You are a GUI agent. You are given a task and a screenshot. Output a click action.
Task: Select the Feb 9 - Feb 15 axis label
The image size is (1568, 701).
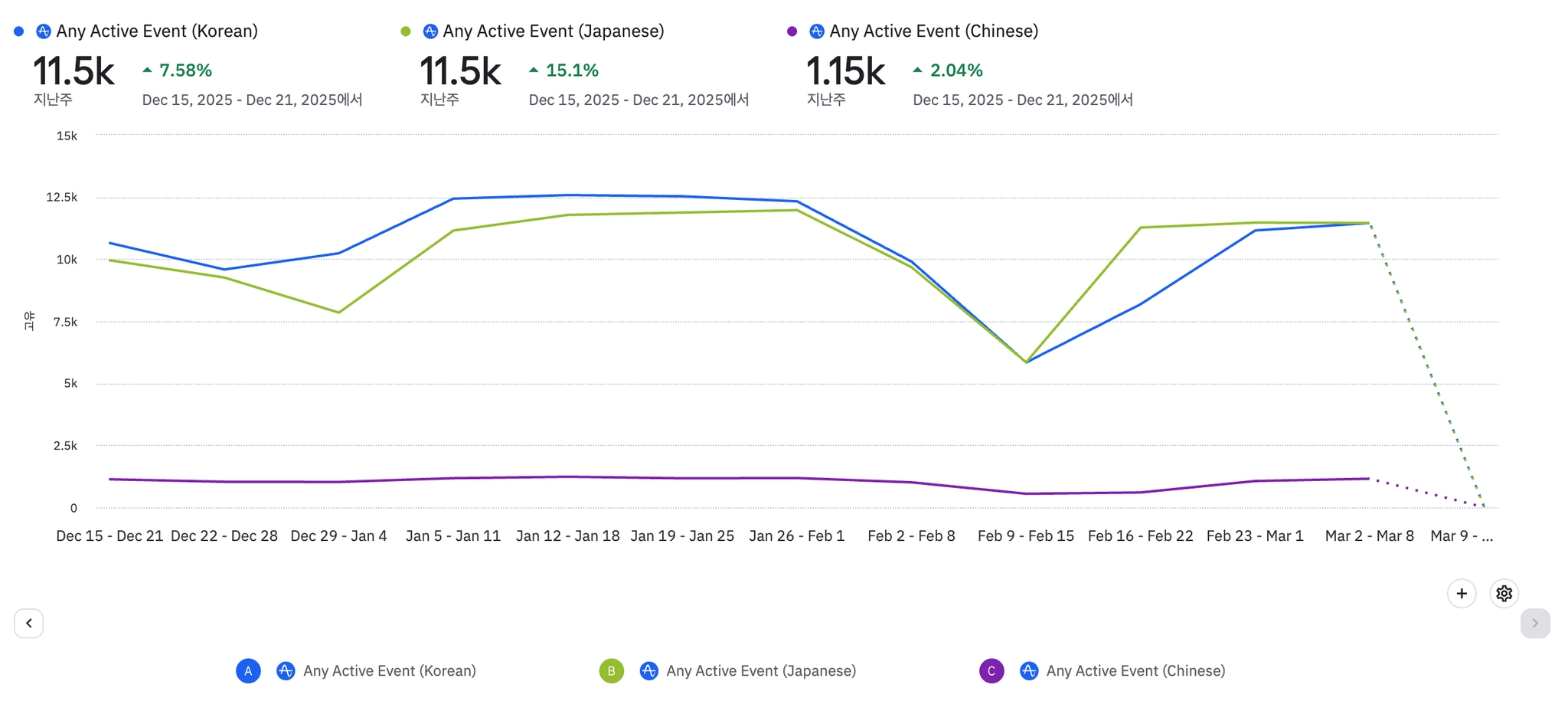coord(1025,536)
